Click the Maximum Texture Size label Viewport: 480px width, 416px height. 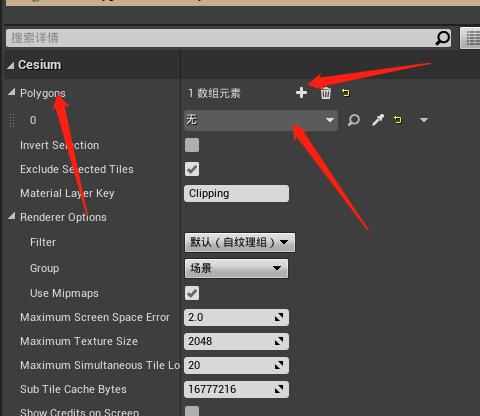(79, 341)
